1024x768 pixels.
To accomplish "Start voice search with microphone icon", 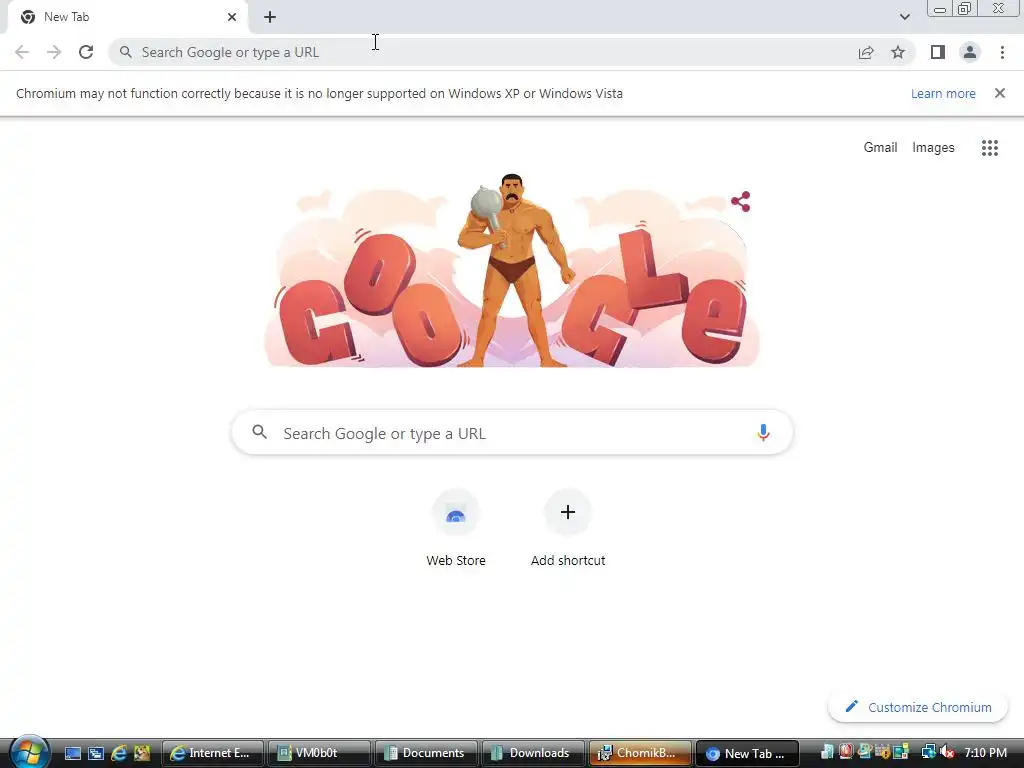I will (x=763, y=433).
